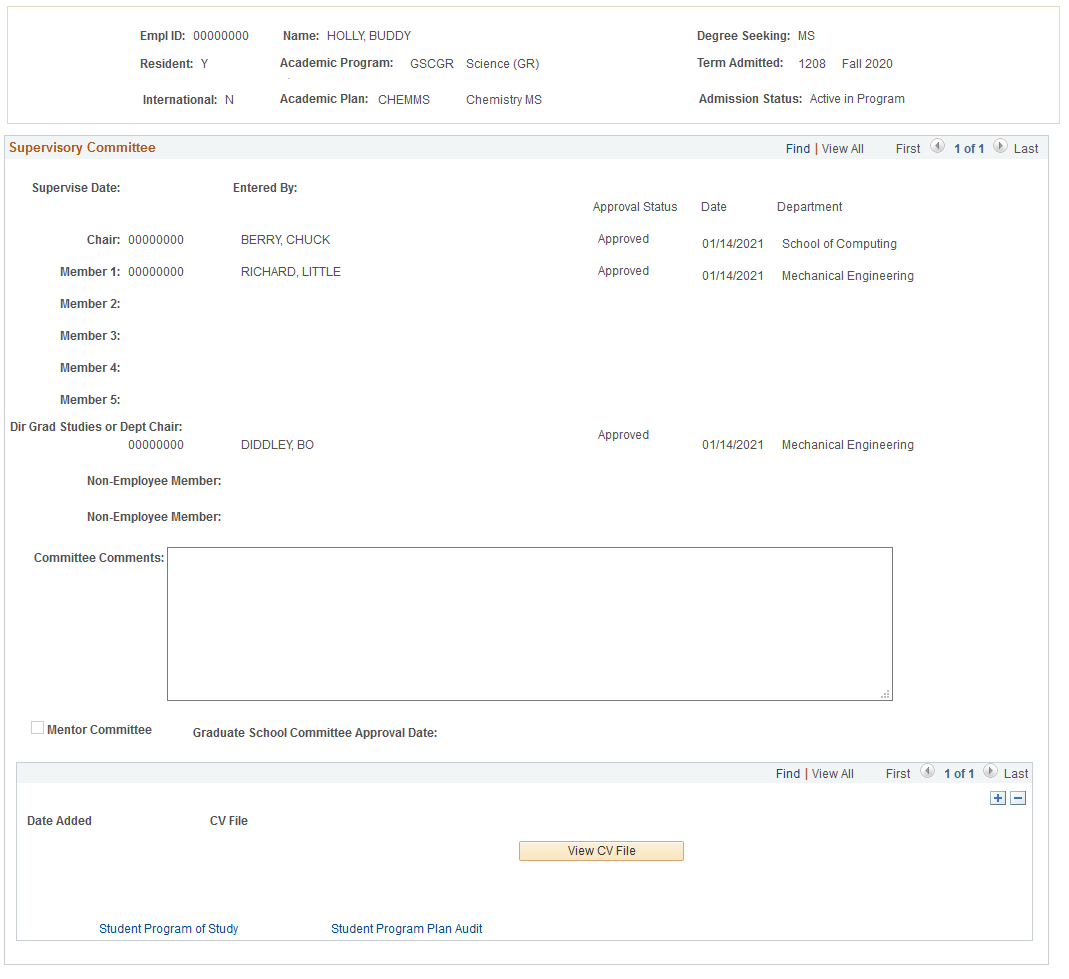
Task: Select chair name BERRY, CHUCK
Action: 285,240
